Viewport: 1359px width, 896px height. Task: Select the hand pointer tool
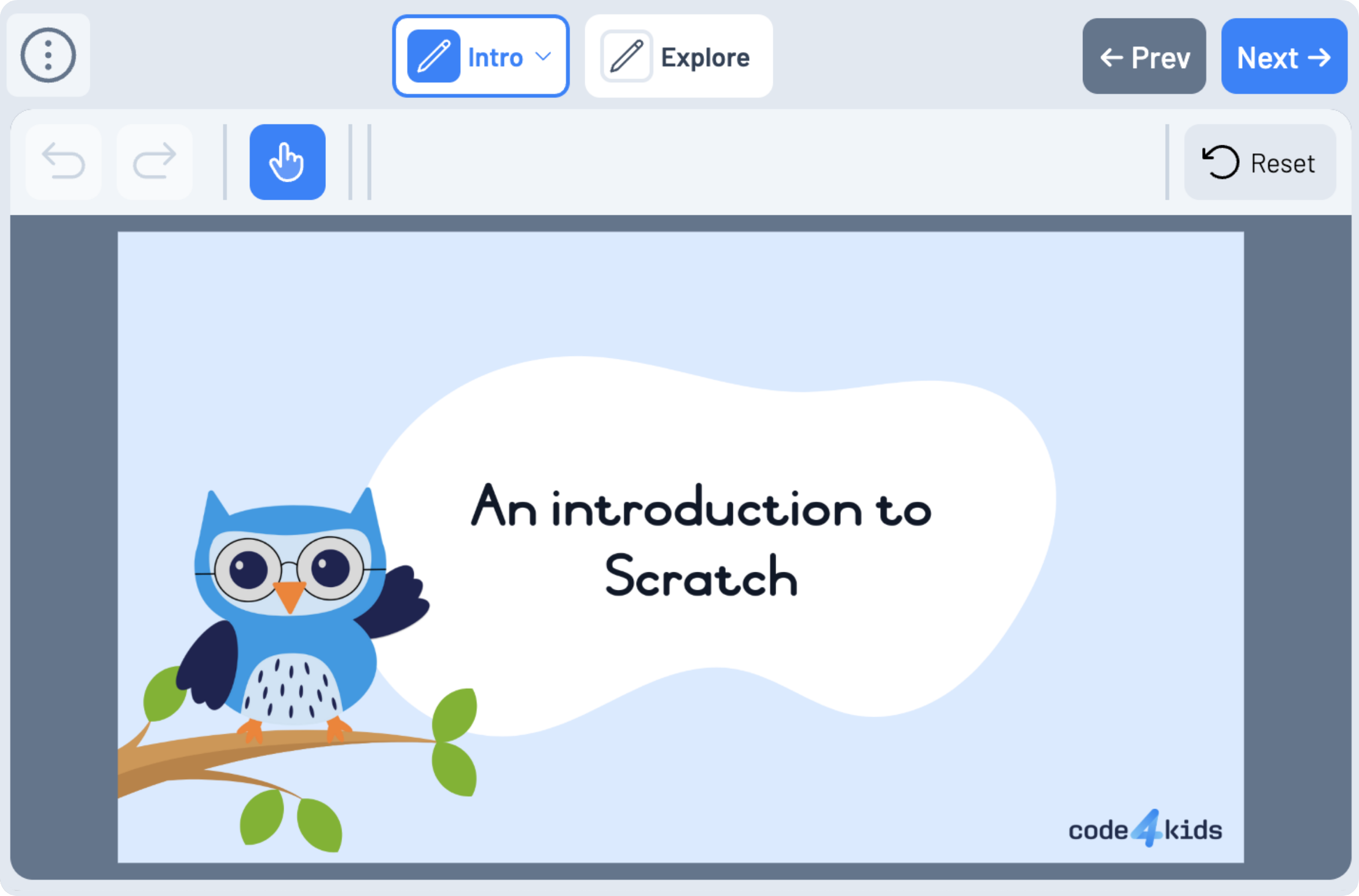click(287, 162)
